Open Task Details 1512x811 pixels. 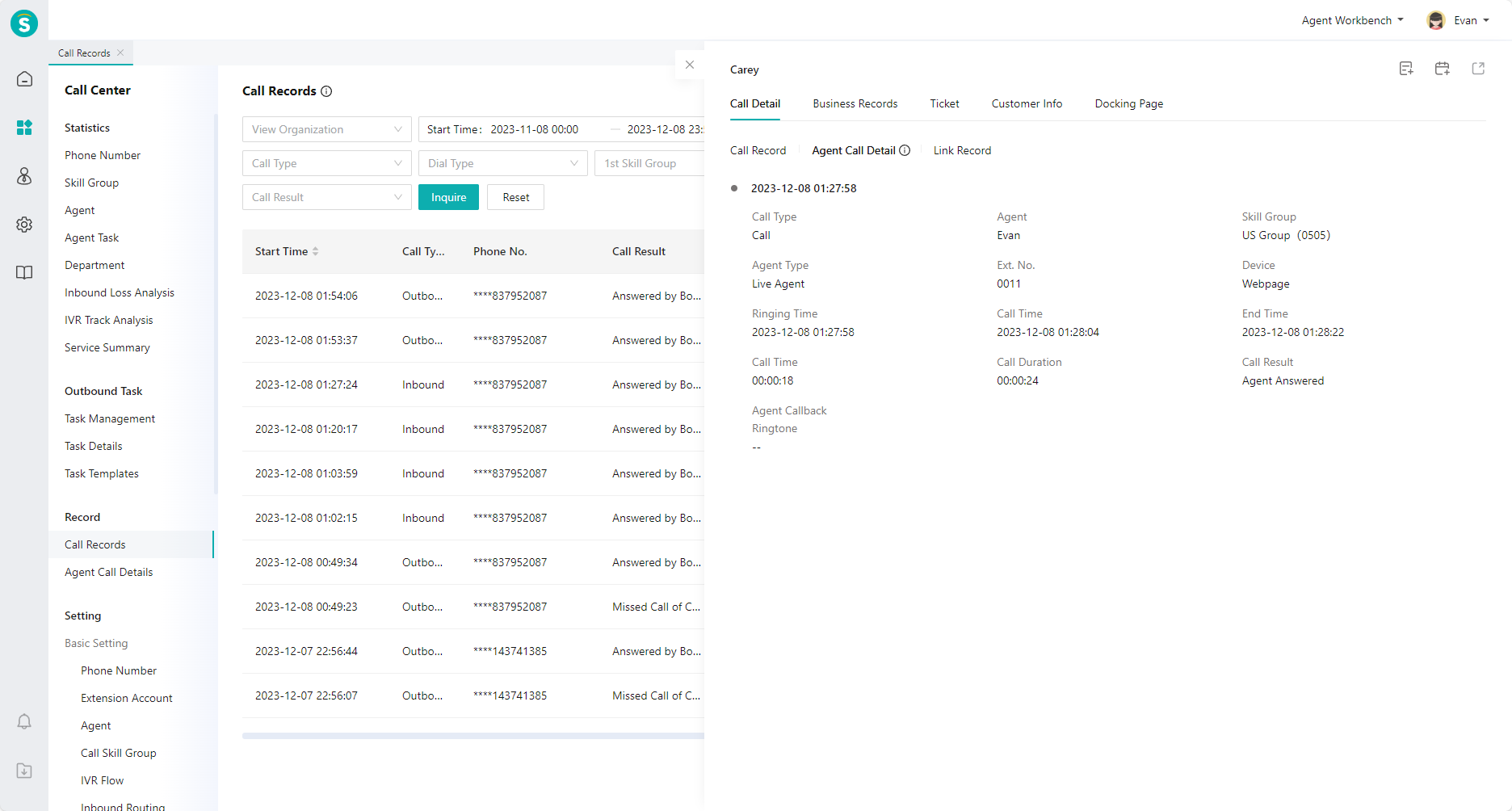[94, 446]
